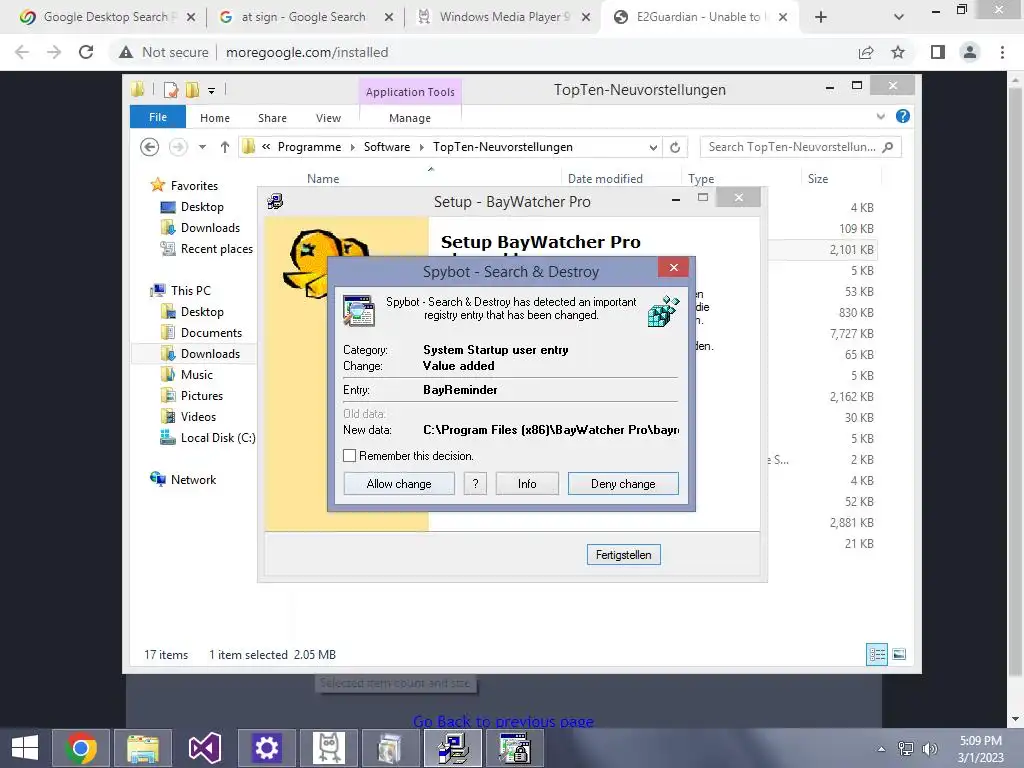
Task: Click New folder icon in quick access toolbar
Action: (x=192, y=89)
